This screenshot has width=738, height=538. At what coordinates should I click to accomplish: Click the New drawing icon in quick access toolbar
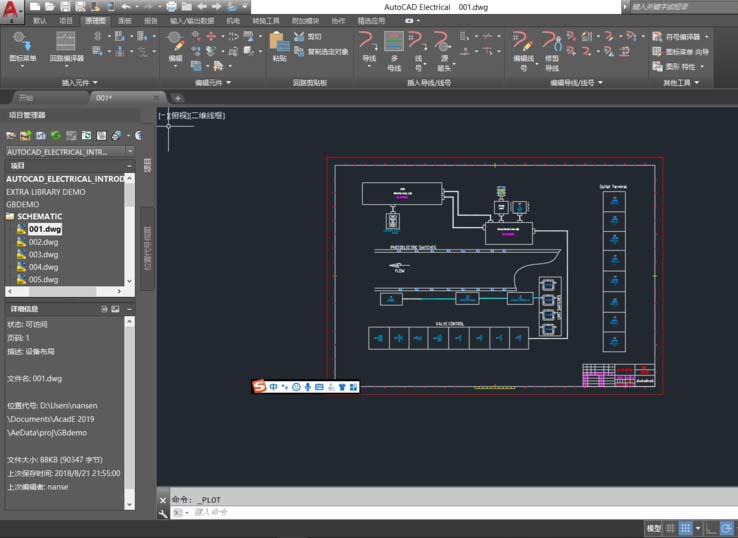(34, 7)
